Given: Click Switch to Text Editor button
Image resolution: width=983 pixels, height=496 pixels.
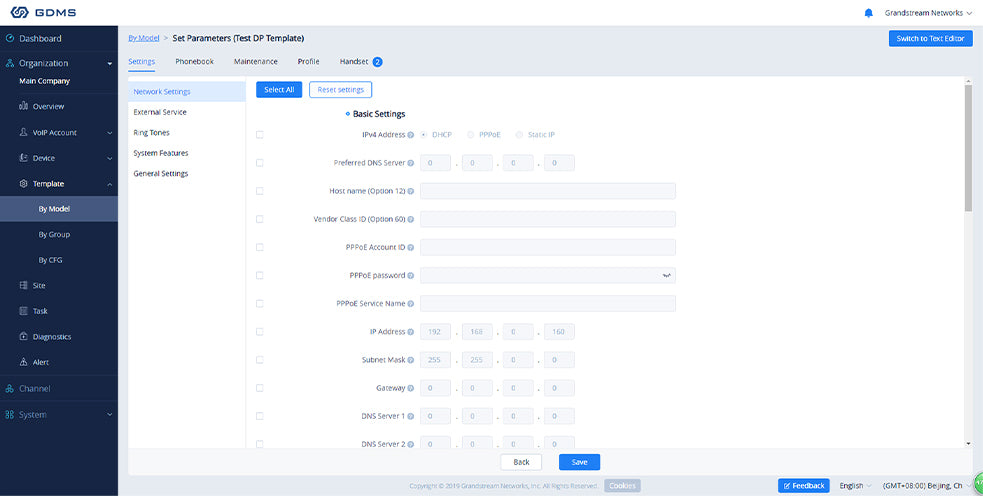Looking at the screenshot, I should pos(930,38).
